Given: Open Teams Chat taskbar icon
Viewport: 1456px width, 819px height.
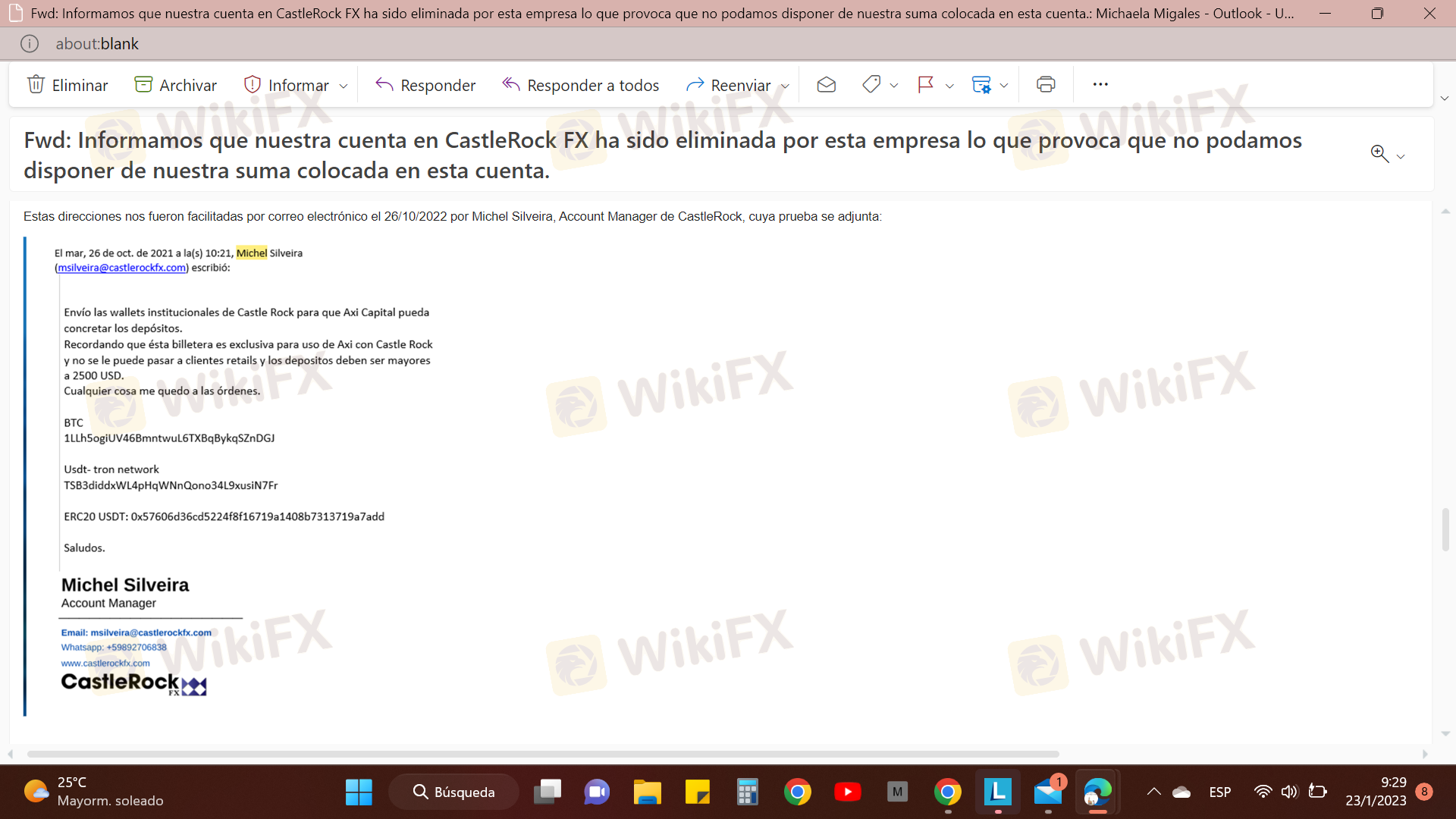Looking at the screenshot, I should pos(598,792).
